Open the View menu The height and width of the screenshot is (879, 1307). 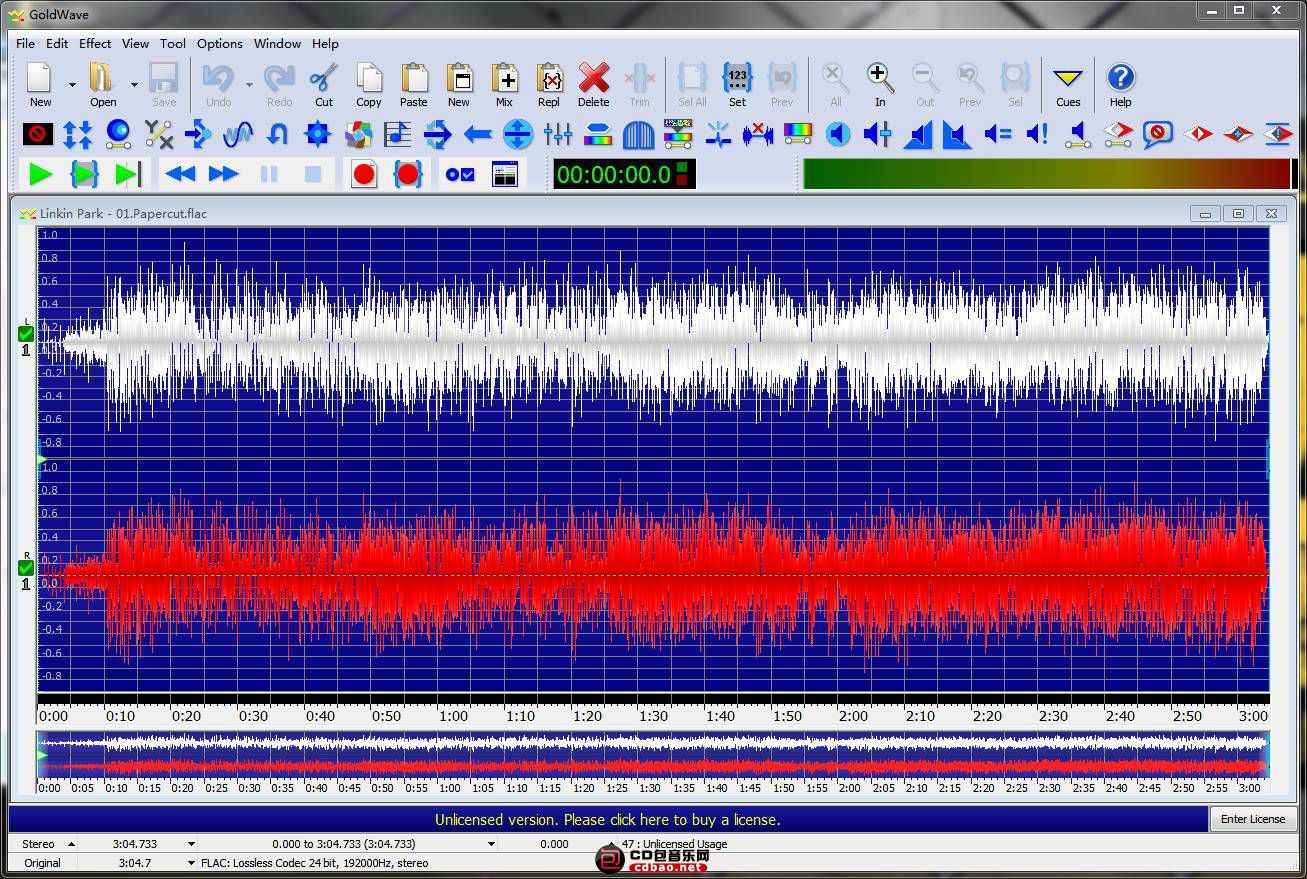[135, 43]
